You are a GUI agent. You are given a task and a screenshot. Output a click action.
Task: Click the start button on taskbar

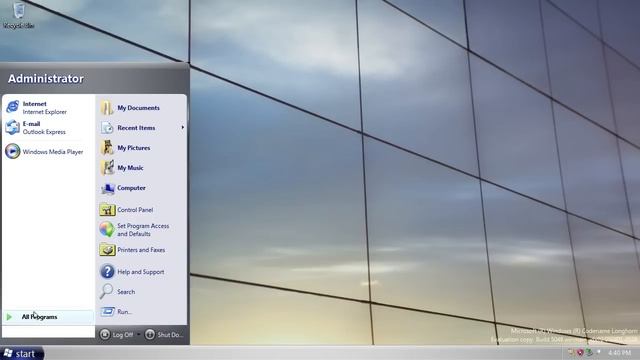(21, 353)
